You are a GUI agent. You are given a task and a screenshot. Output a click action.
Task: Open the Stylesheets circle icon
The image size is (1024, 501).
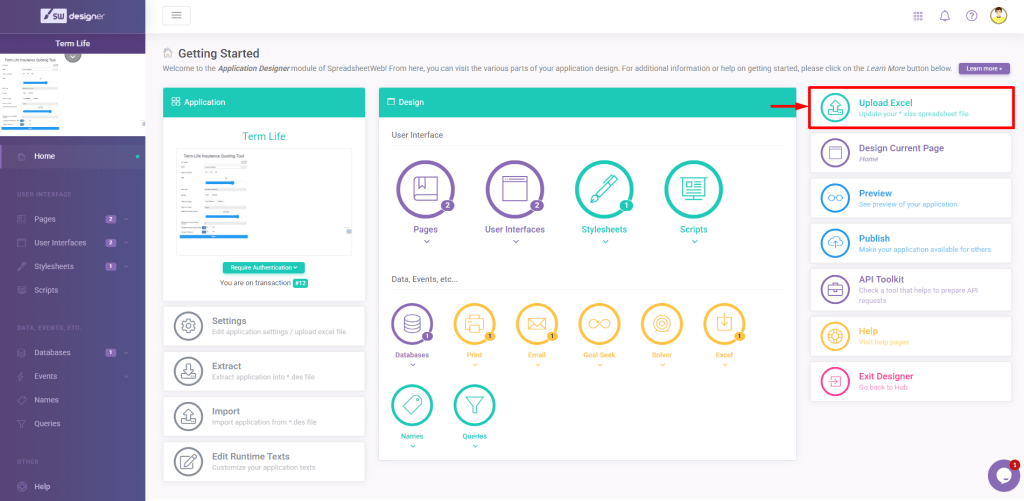point(604,190)
